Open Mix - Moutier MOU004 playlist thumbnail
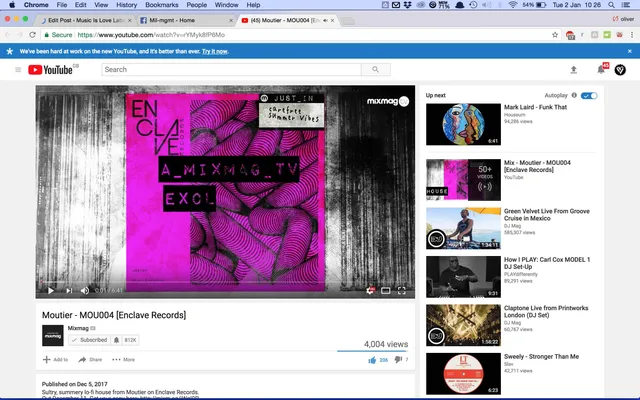Screen dimensions: 640x400 463,180
